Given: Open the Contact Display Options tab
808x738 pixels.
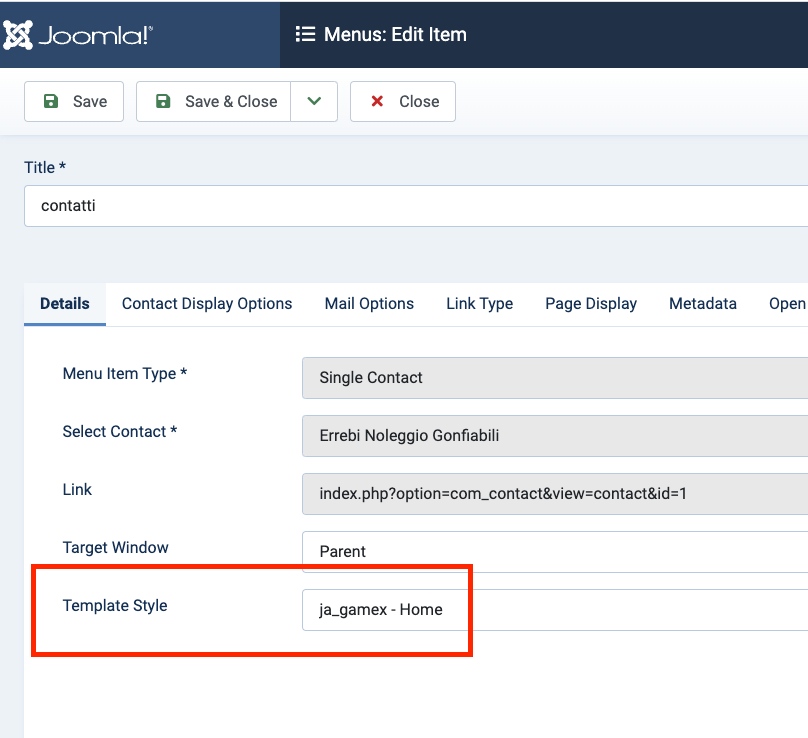Looking at the screenshot, I should pos(207,303).
